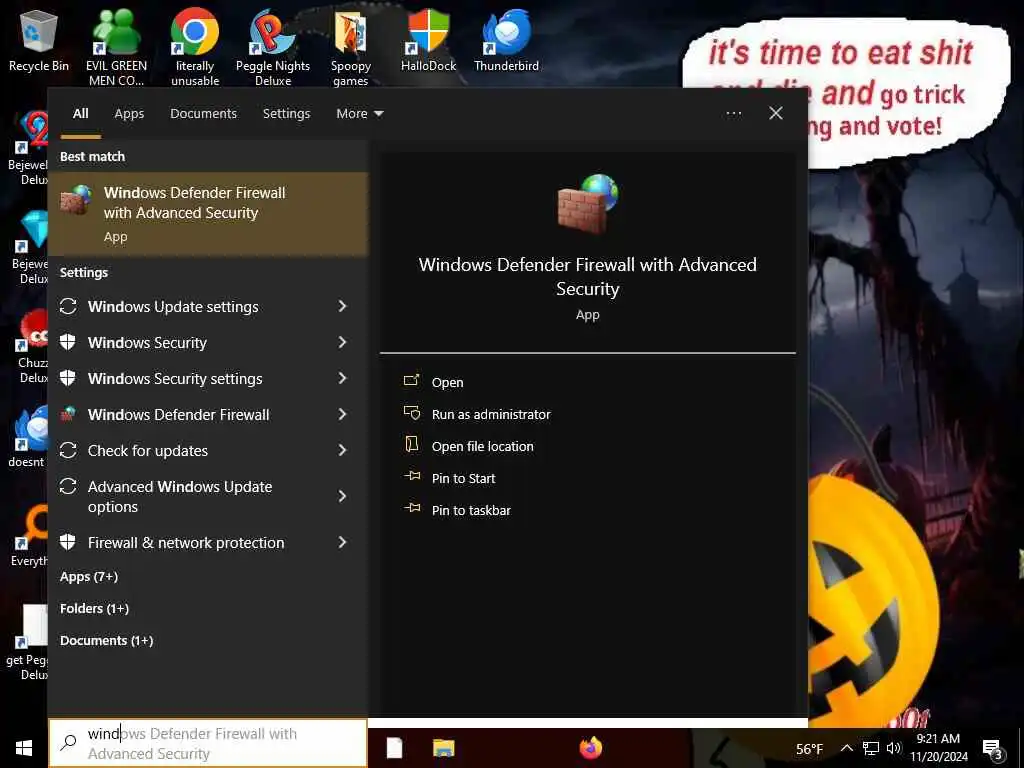Expand Windows Defender Firewall chevron
Image resolution: width=1024 pixels, height=768 pixels.
point(342,414)
